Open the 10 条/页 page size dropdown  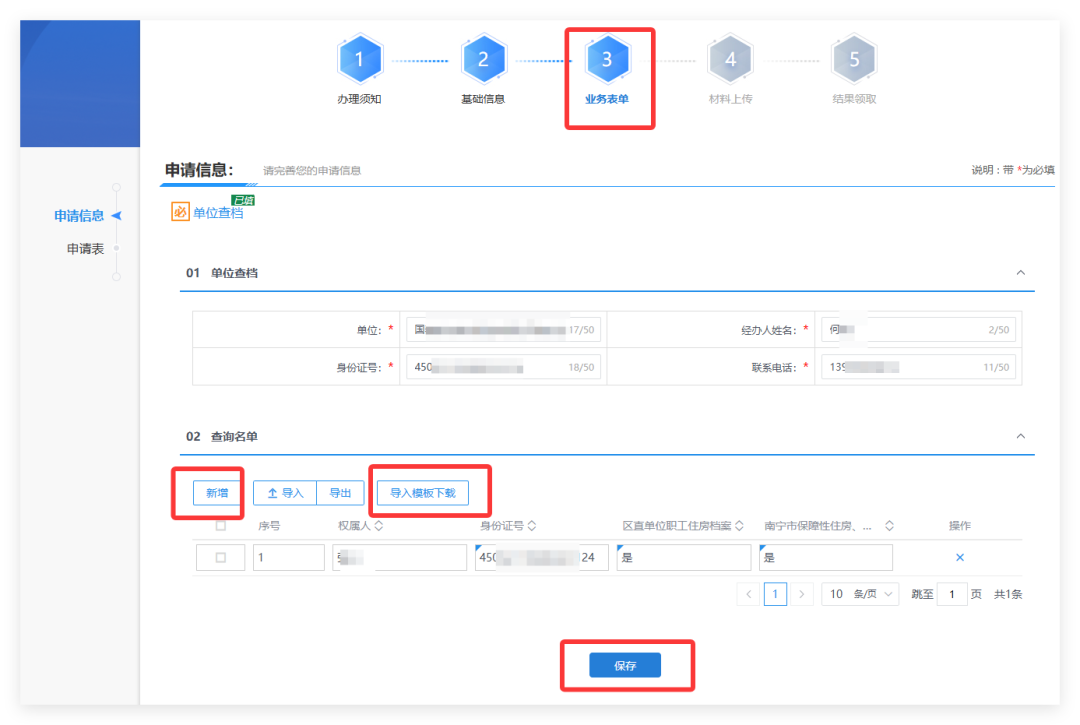tap(860, 594)
